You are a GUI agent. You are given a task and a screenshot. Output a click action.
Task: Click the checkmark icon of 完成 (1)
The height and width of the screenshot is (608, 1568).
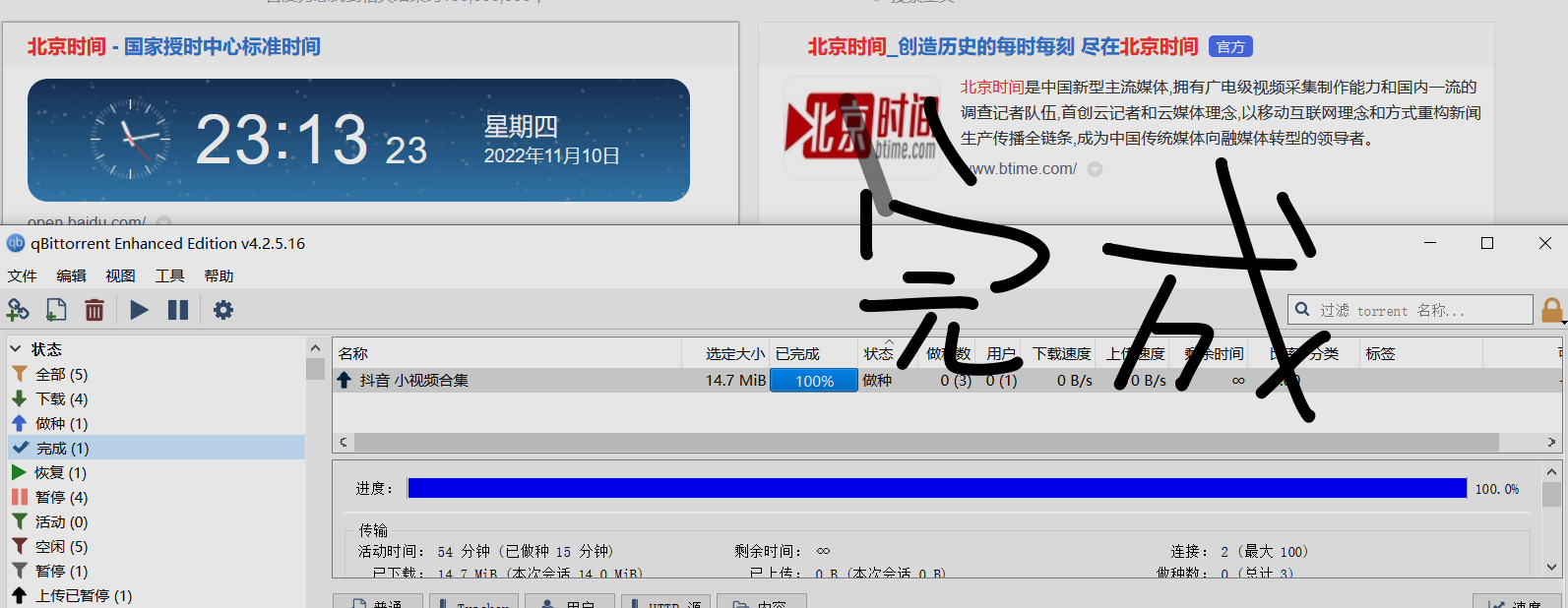coord(20,448)
